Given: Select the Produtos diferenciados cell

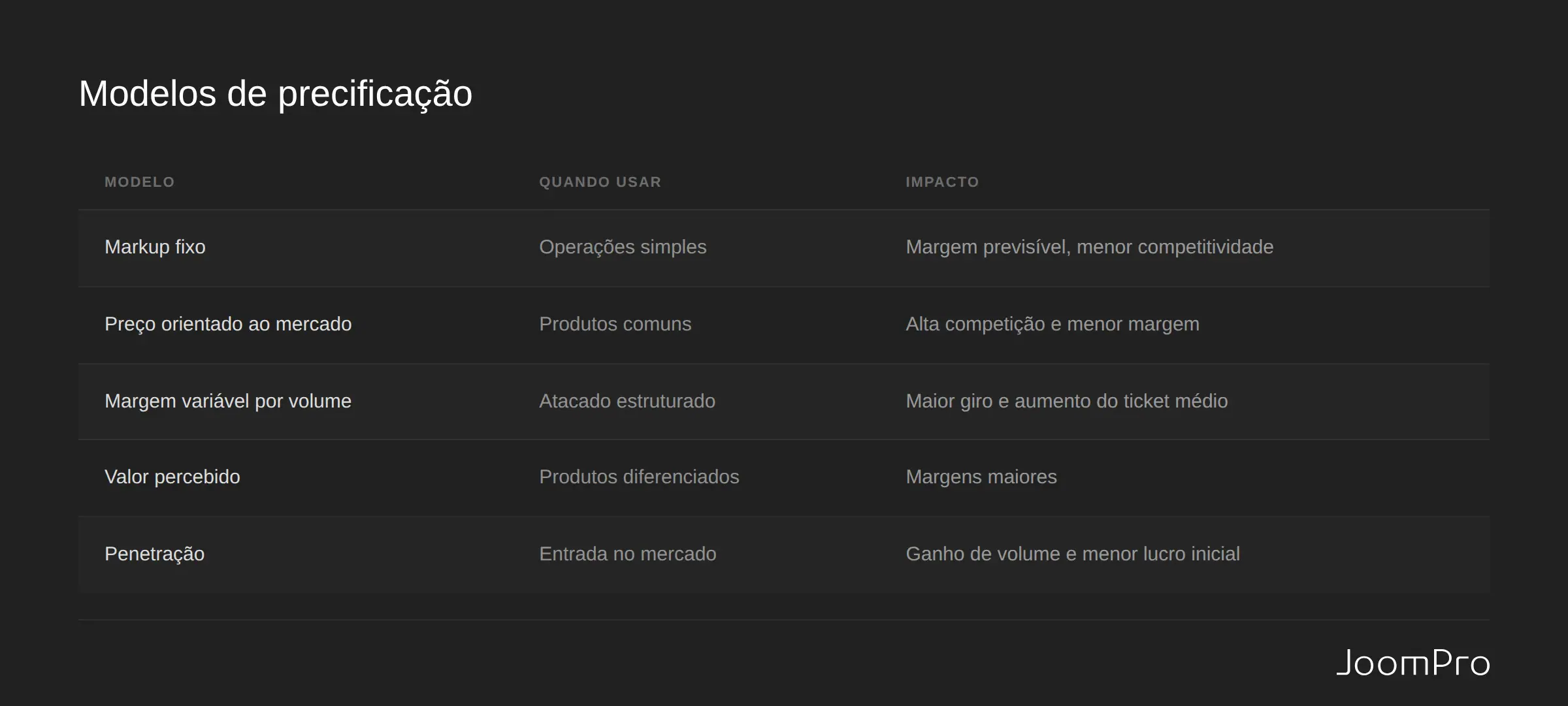Looking at the screenshot, I should 639,477.
